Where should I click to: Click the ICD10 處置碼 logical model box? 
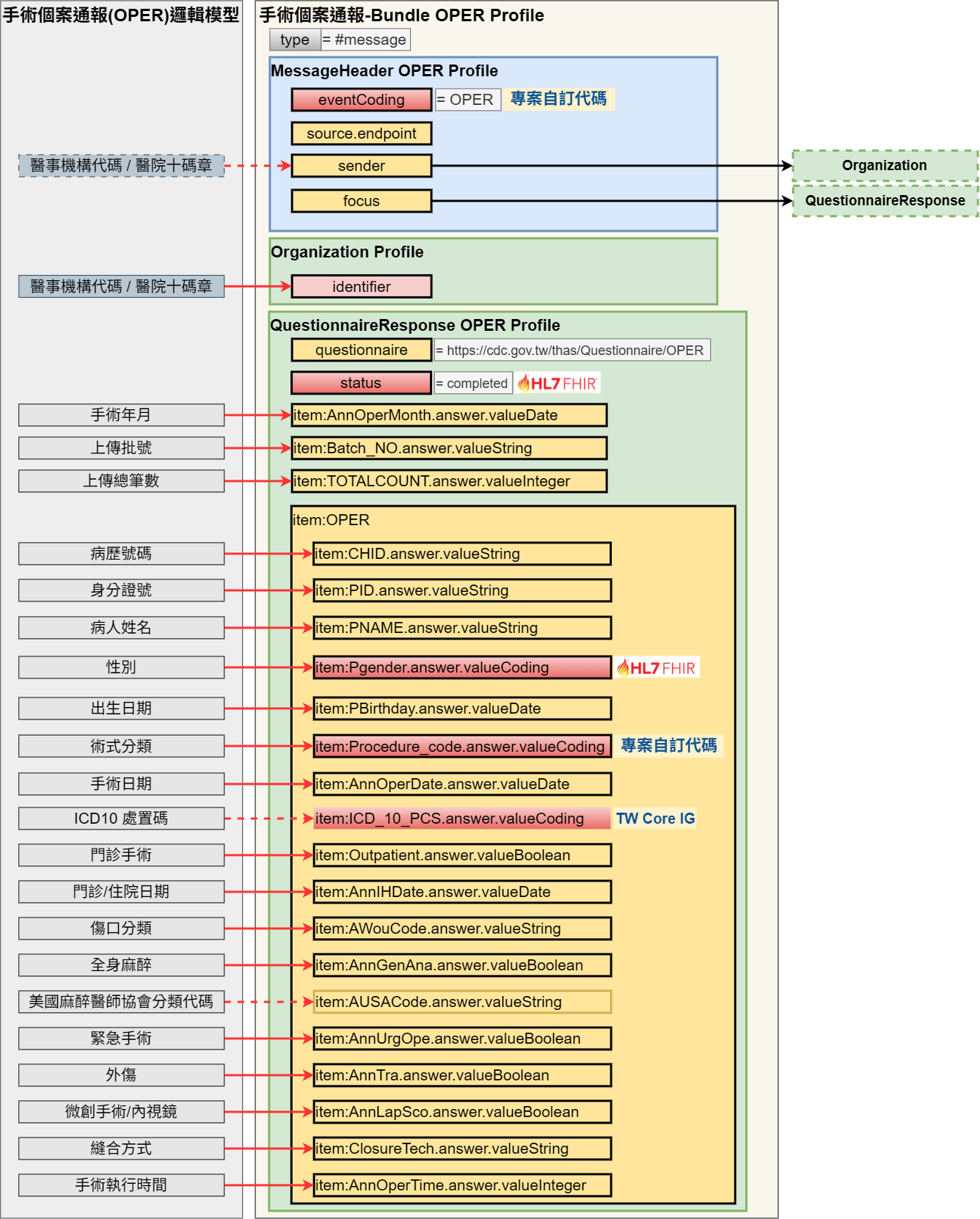click(x=122, y=819)
